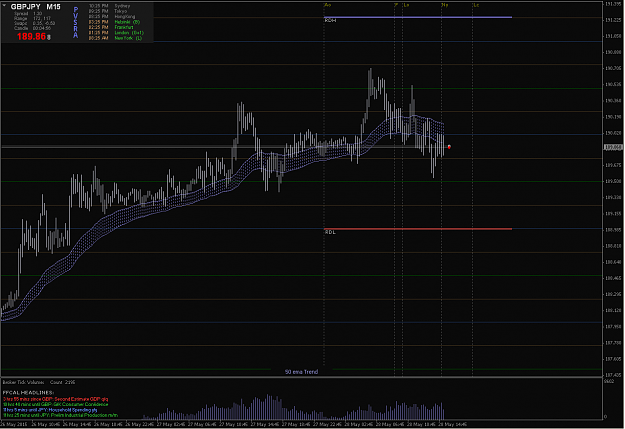Click the GBPJPY M15 chart title
This screenshot has height=429, width=625.
click(35, 7)
